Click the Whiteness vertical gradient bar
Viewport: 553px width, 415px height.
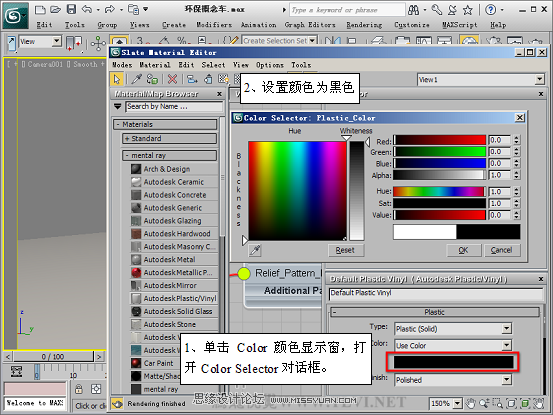point(357,190)
